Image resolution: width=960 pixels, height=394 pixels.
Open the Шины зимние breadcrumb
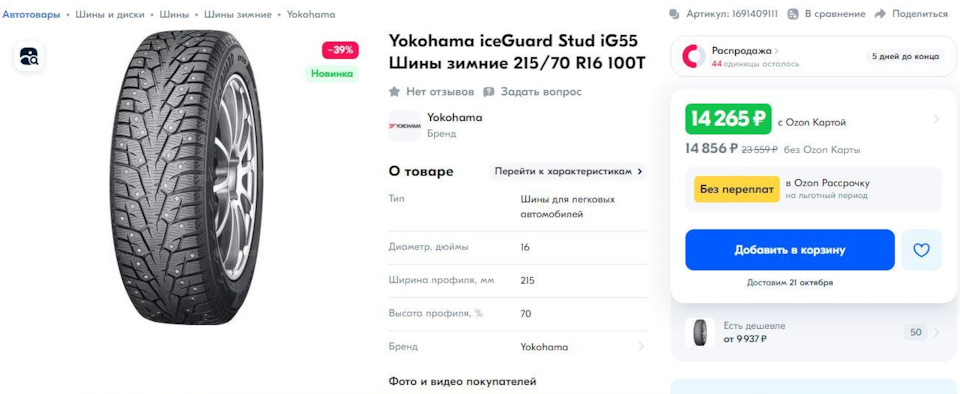(x=238, y=14)
